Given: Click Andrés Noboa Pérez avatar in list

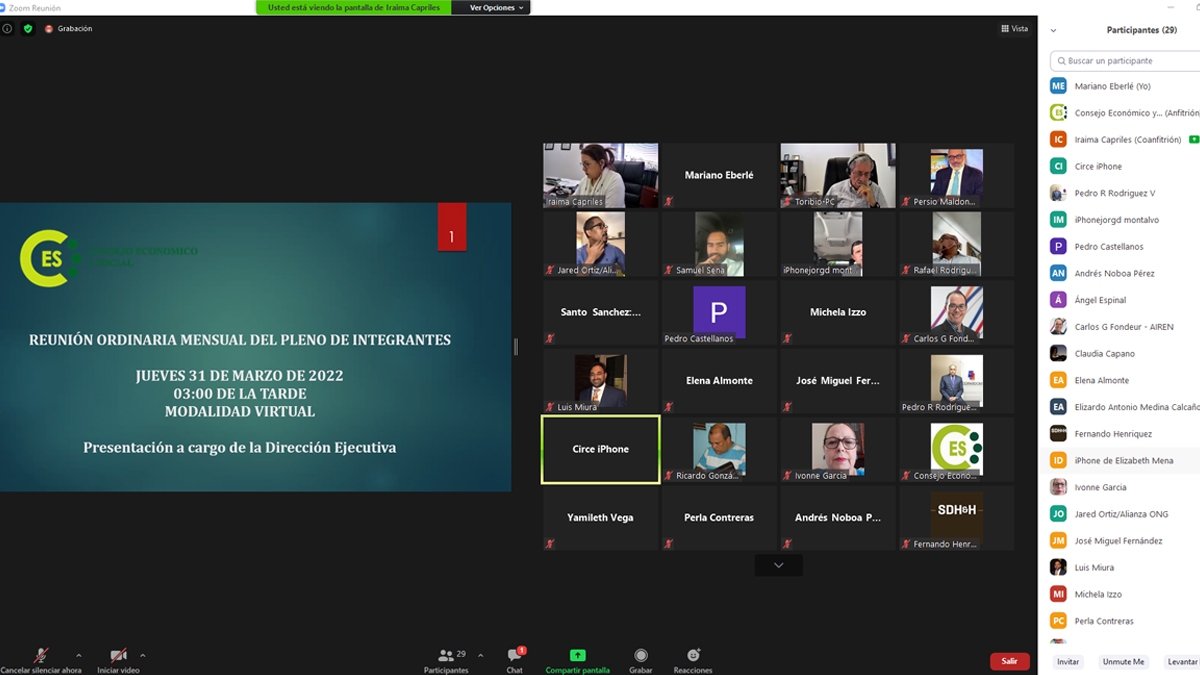Looking at the screenshot, I should tap(1058, 273).
